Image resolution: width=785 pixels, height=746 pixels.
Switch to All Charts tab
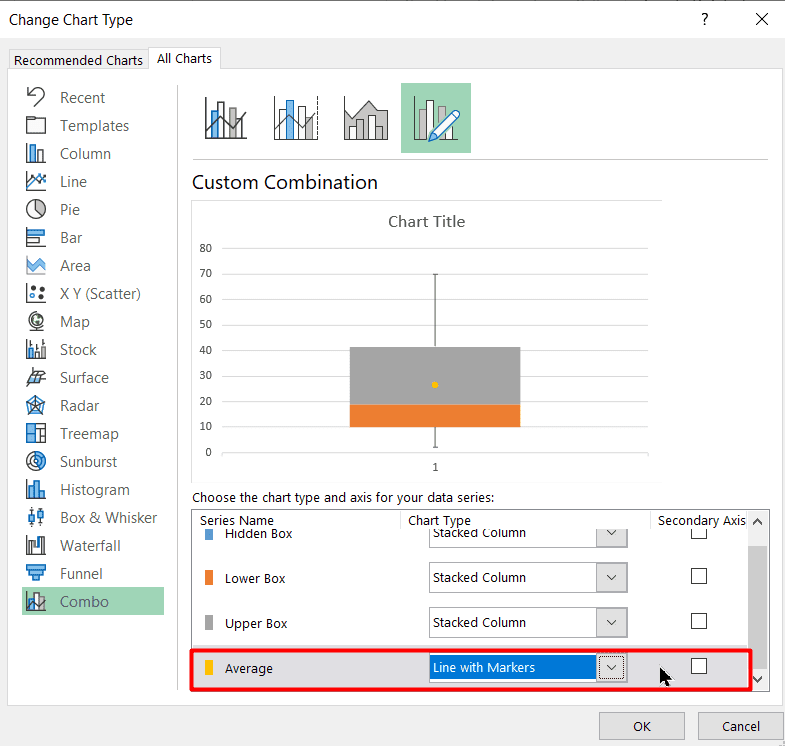184,59
